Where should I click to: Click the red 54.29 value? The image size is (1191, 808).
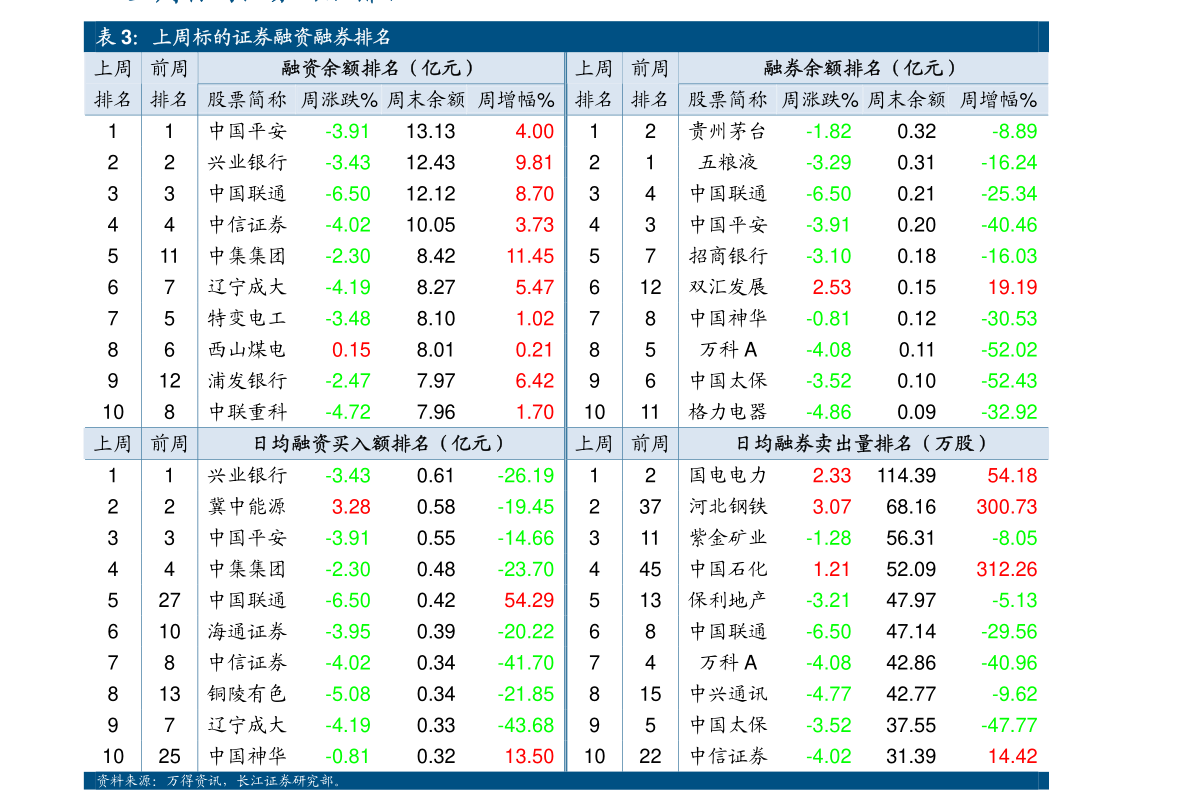click(x=529, y=600)
